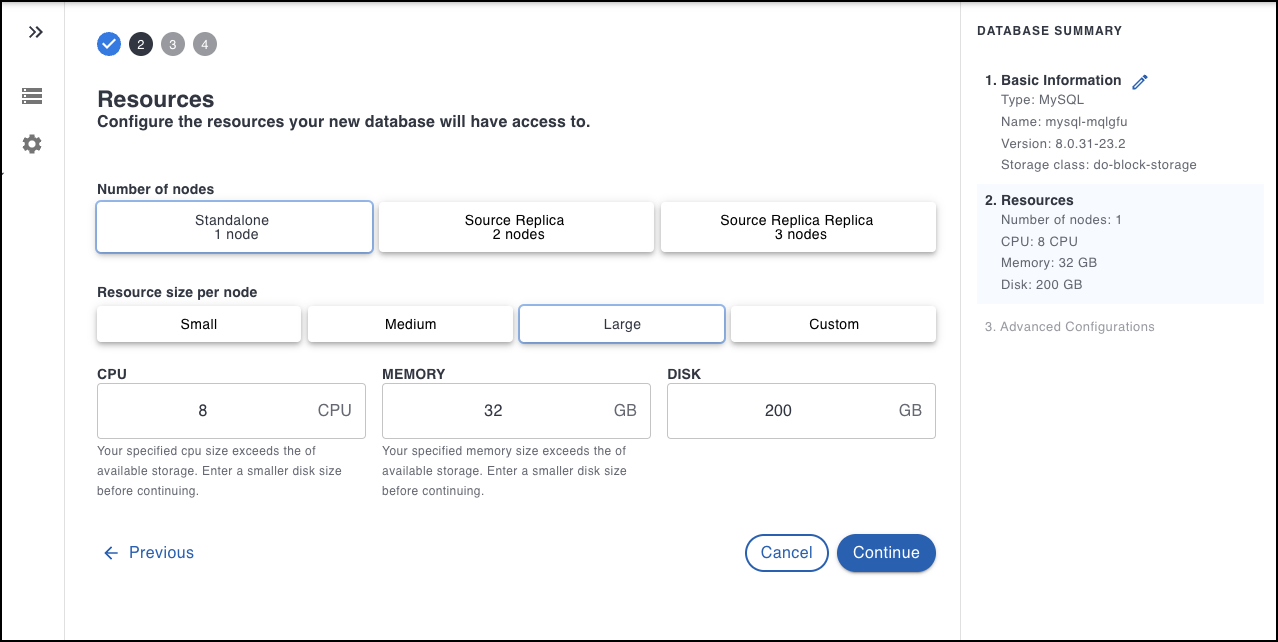Click the step 3 indicator circle
The height and width of the screenshot is (642, 1278).
(x=173, y=44)
